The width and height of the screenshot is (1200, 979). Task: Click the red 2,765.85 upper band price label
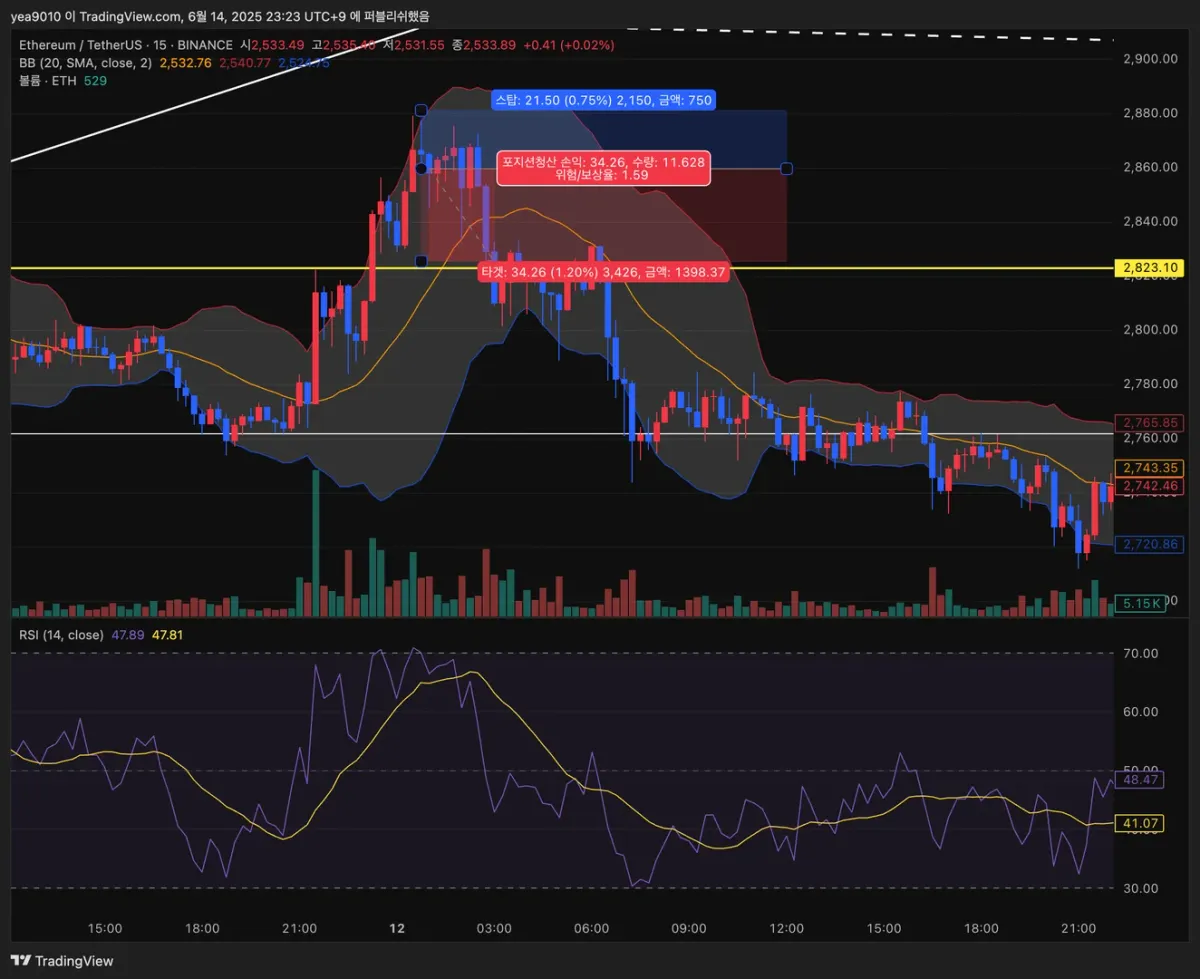pos(1149,422)
